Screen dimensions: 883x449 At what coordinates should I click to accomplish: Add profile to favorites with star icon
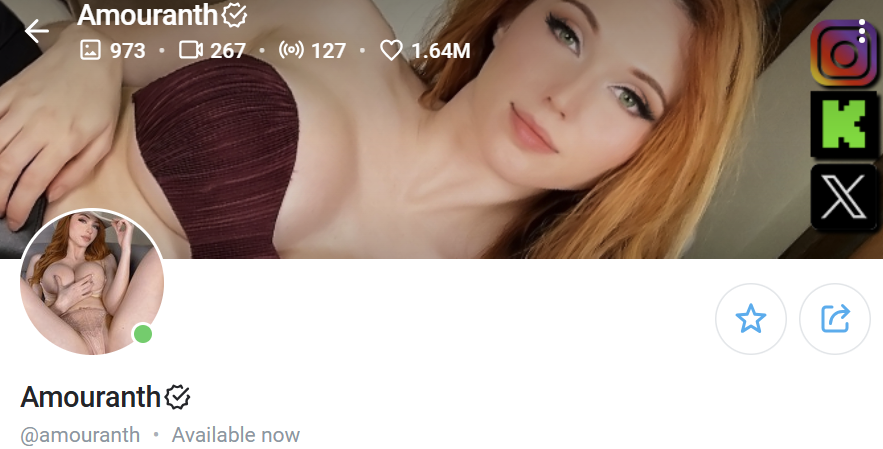751,319
